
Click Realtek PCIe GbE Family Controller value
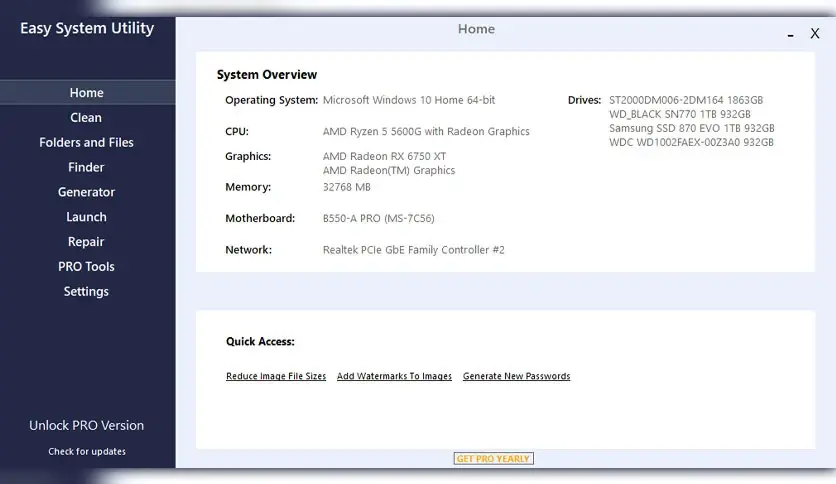tap(413, 250)
